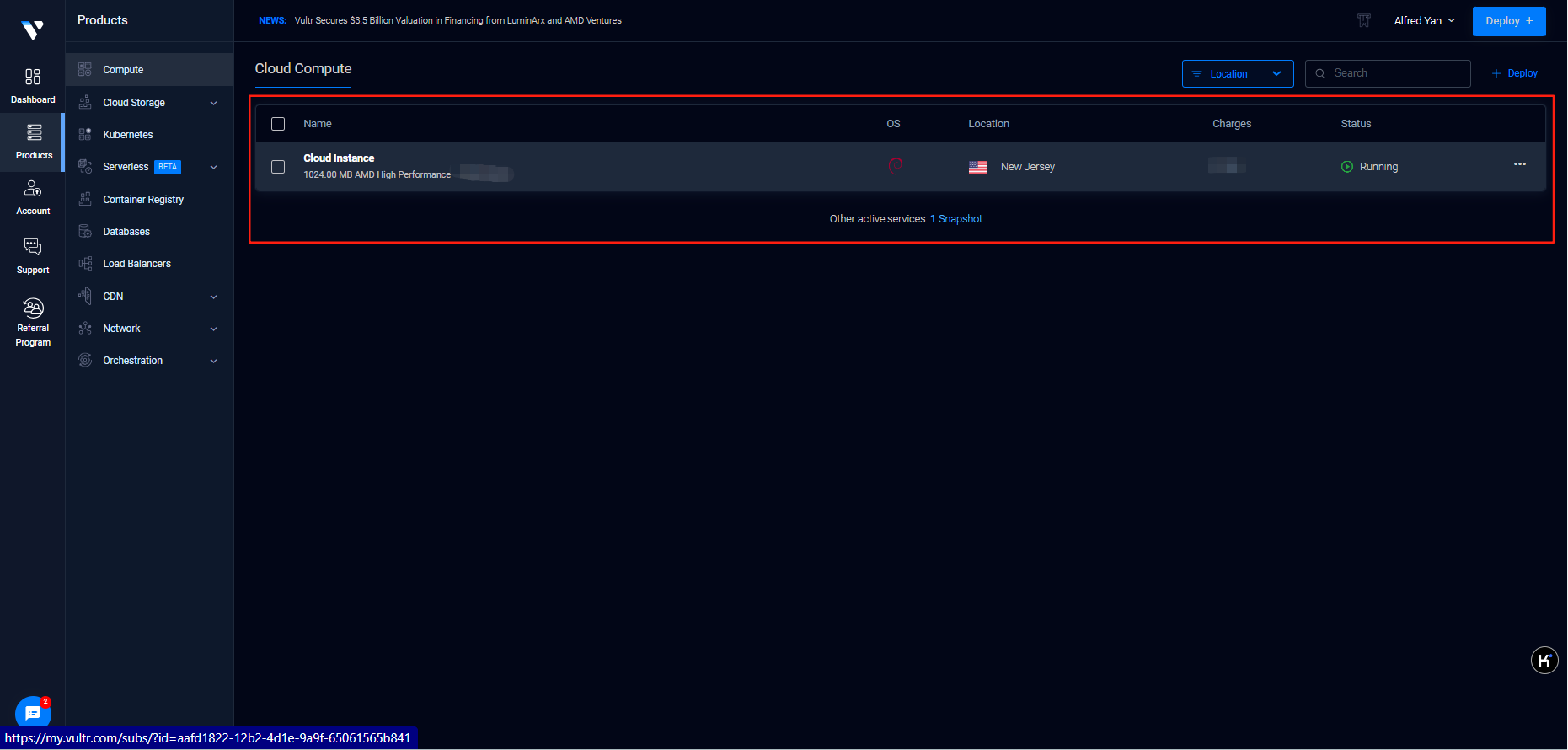The width and height of the screenshot is (1568, 750).
Task: Open the Location filter dropdown
Action: (1237, 74)
